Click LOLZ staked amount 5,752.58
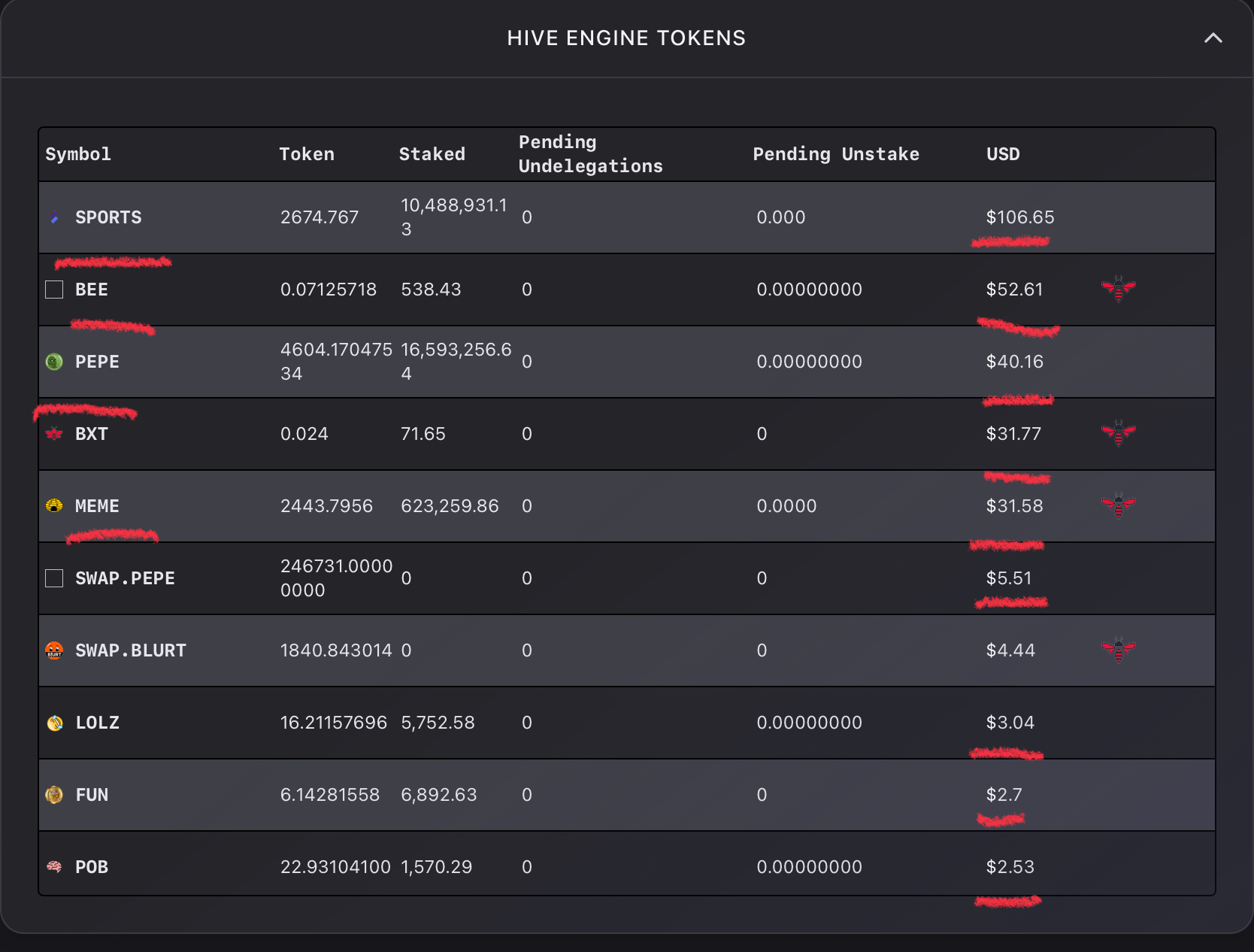Image resolution: width=1254 pixels, height=952 pixels. point(438,723)
